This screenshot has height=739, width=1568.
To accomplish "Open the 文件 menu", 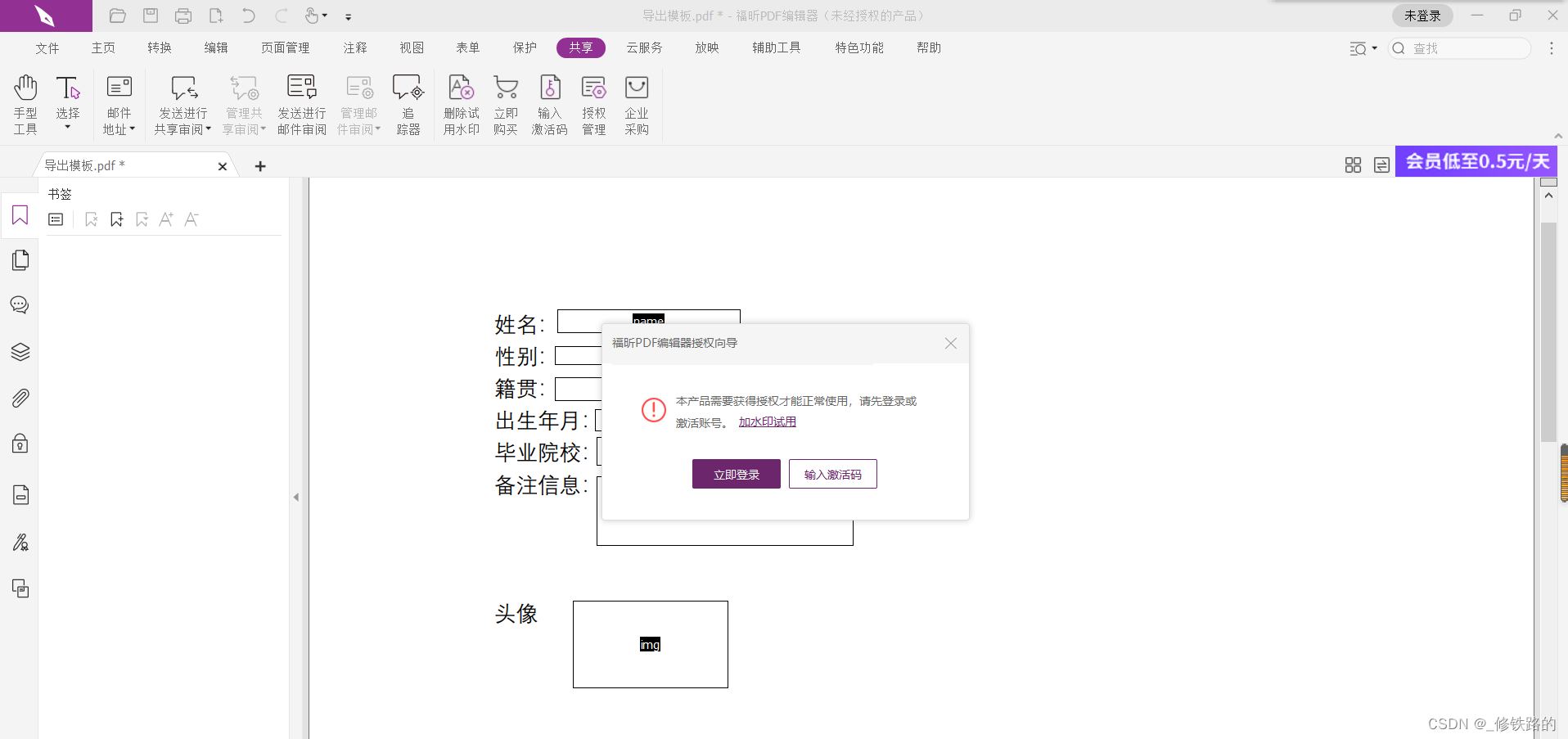I will (47, 47).
